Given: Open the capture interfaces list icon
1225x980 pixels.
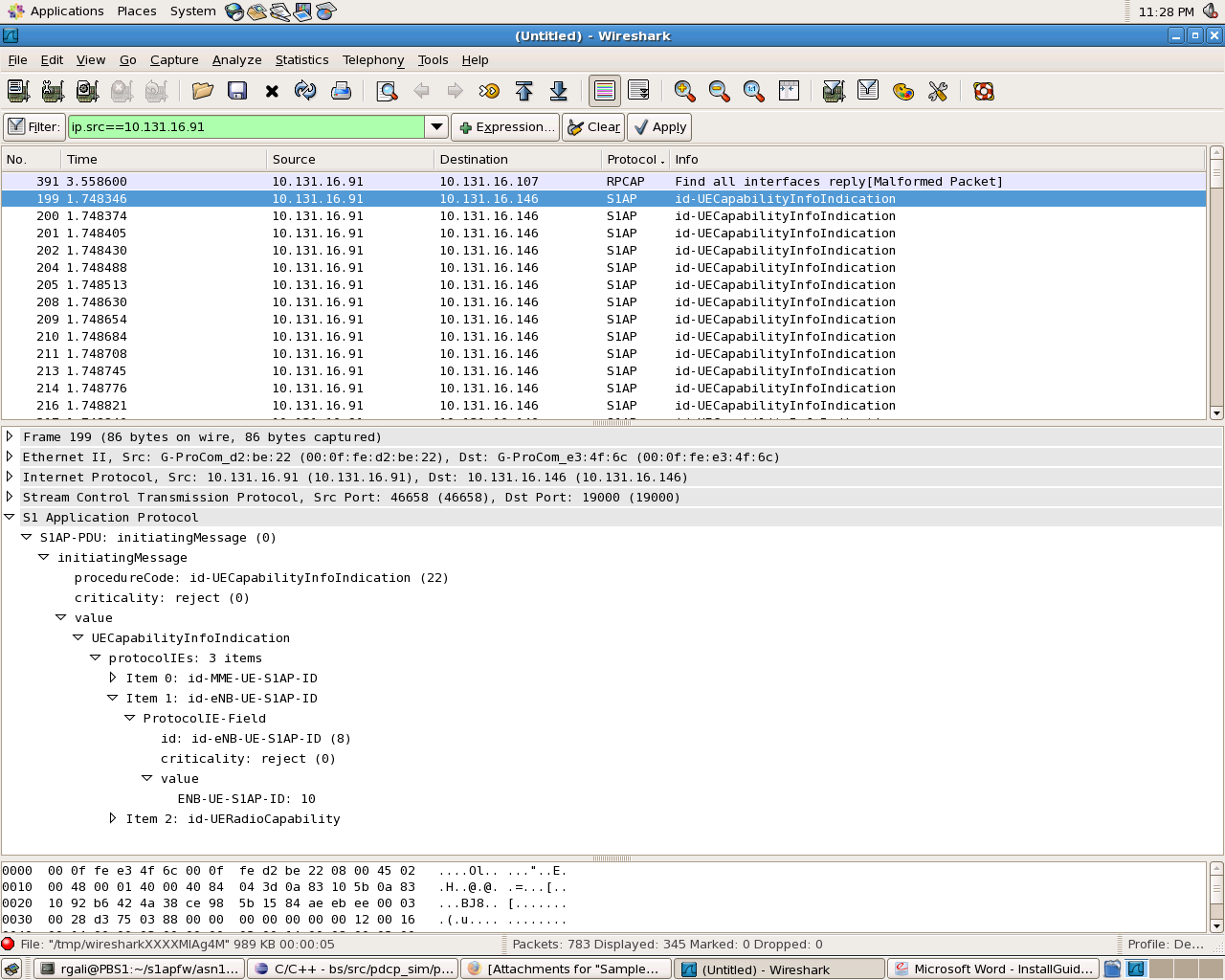Looking at the screenshot, I should pyautogui.click(x=18, y=91).
